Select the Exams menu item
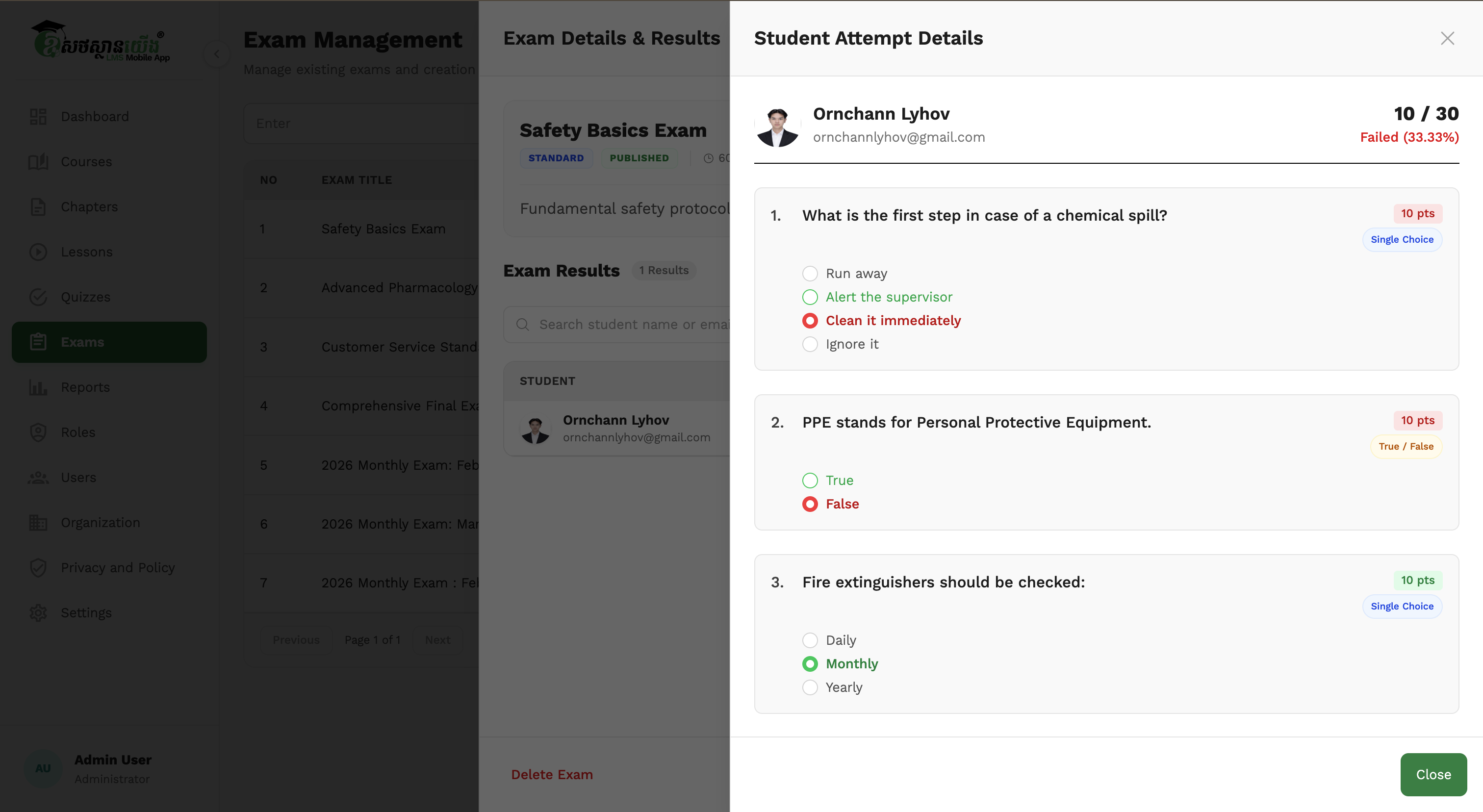 [82, 342]
